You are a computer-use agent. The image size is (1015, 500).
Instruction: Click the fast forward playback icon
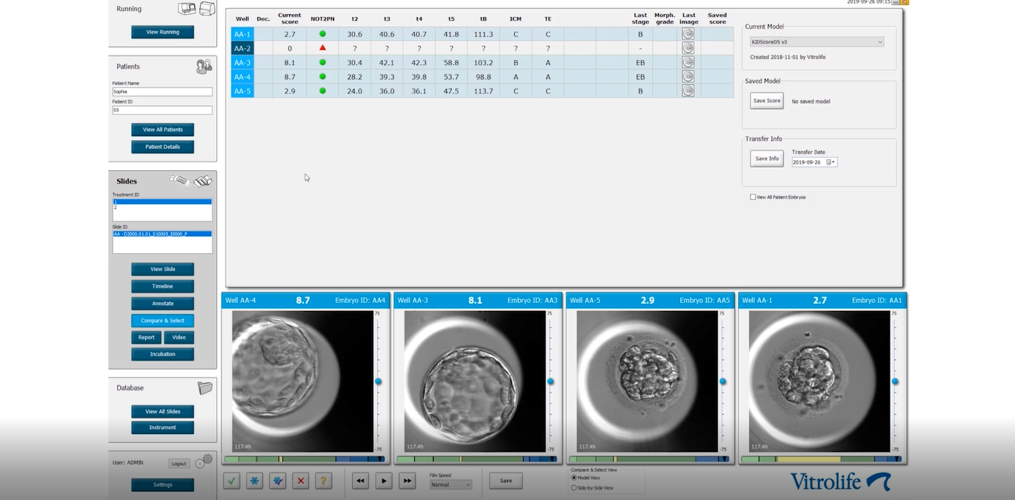pos(407,481)
